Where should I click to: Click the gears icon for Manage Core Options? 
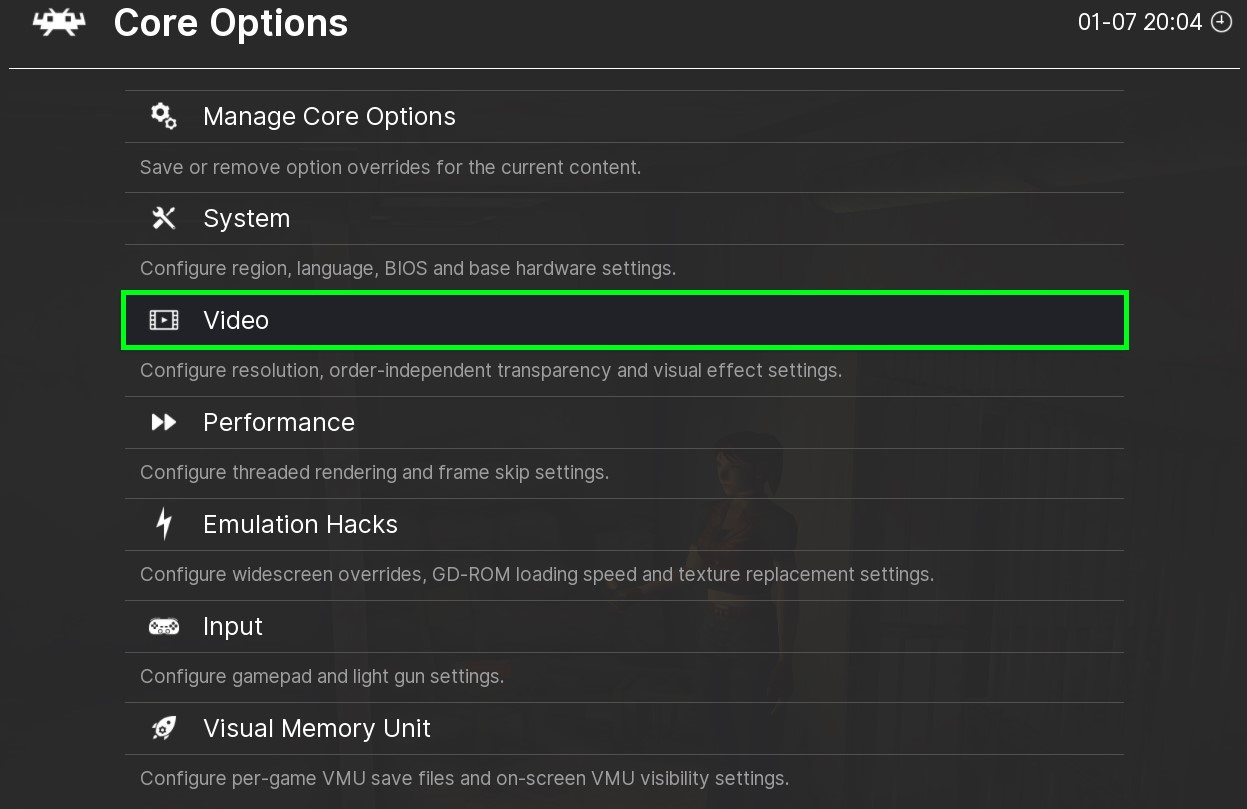[x=164, y=116]
